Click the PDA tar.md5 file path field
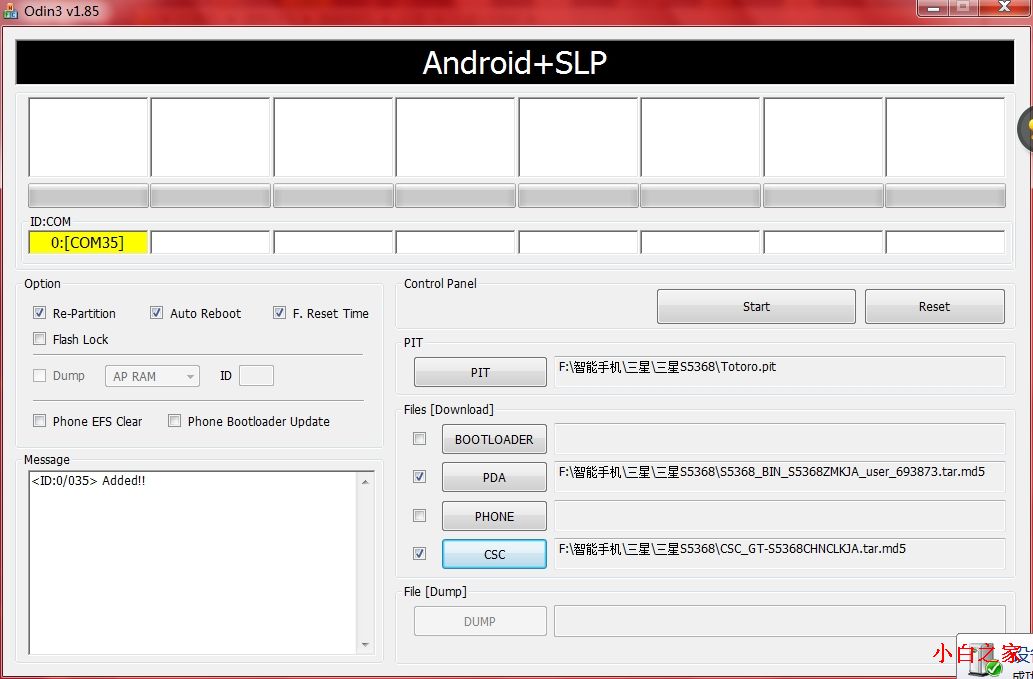 [779, 477]
